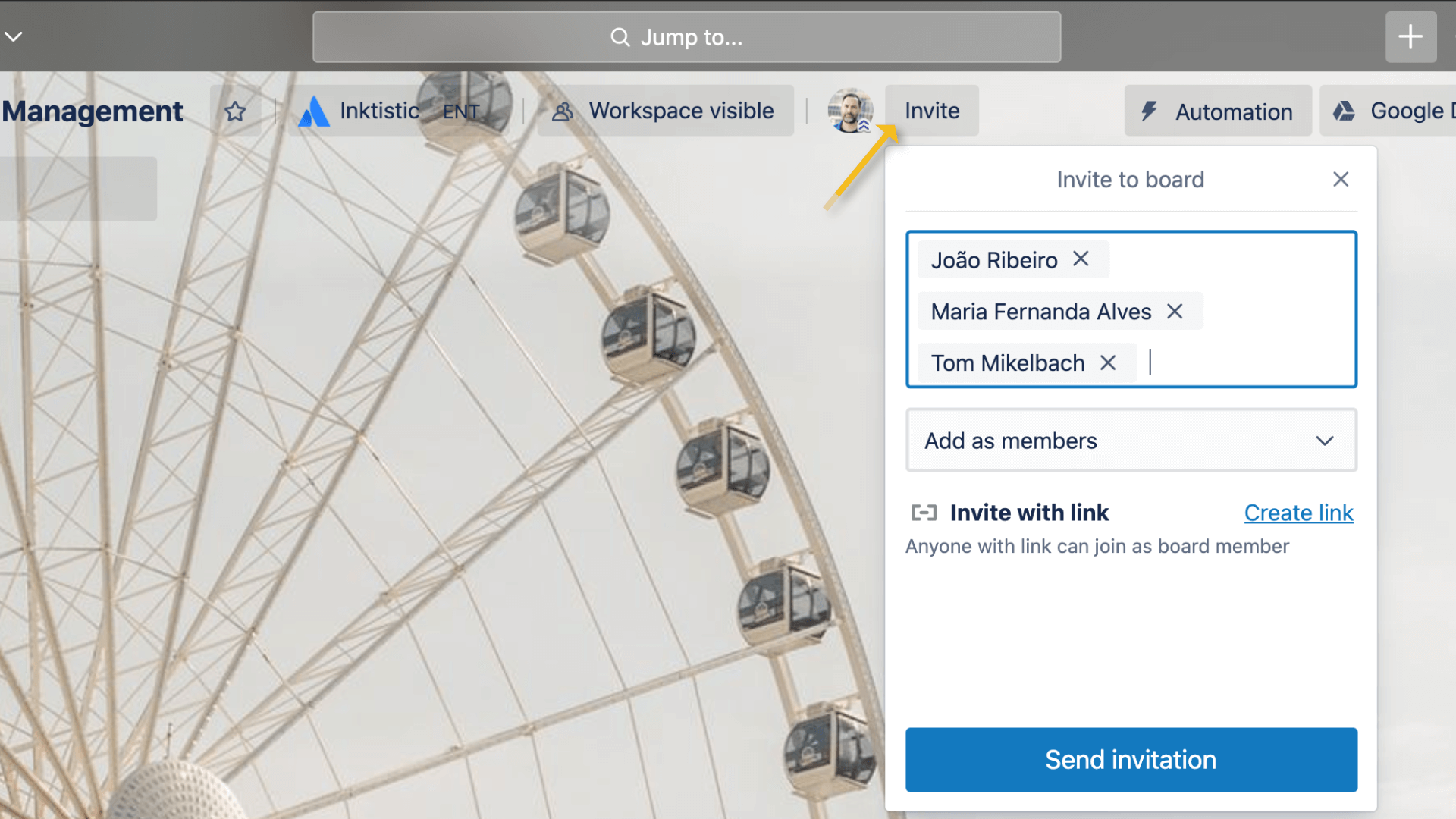Remove João Ribeiro from invite list
This screenshot has height=819, width=1456.
point(1080,259)
